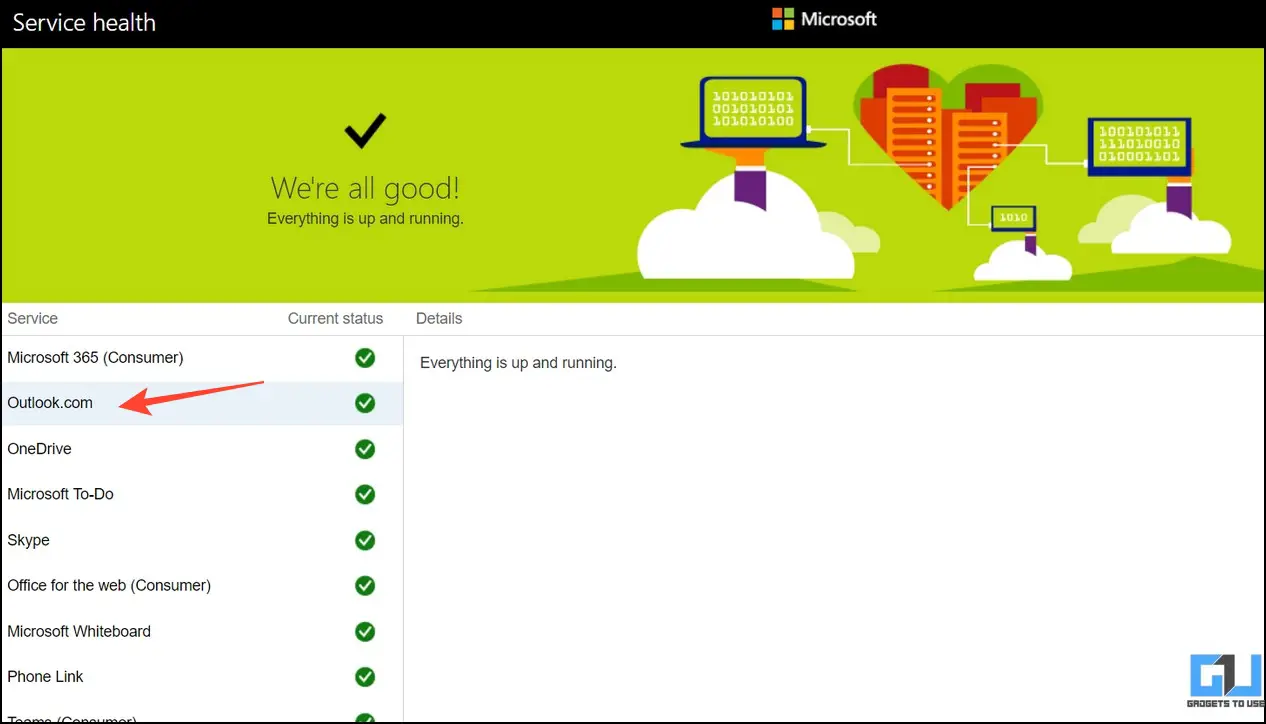1266x724 pixels.
Task: Select Outlook.com in the service list
Action: (x=201, y=403)
